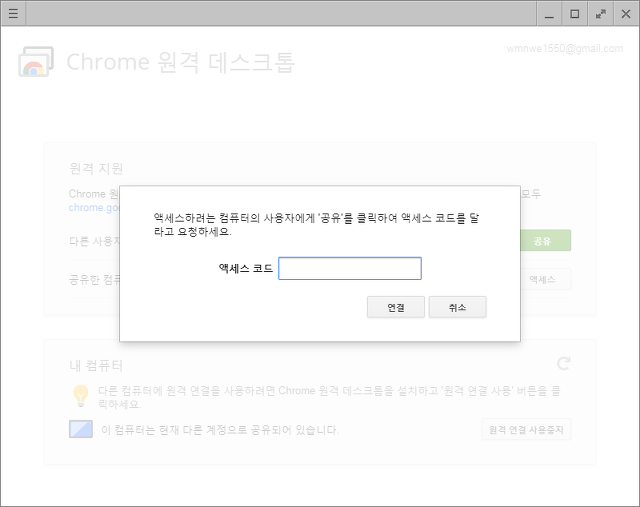Close the Chrome Remote Desktop window
Screen dimensions: 640x507
[x=626, y=14]
